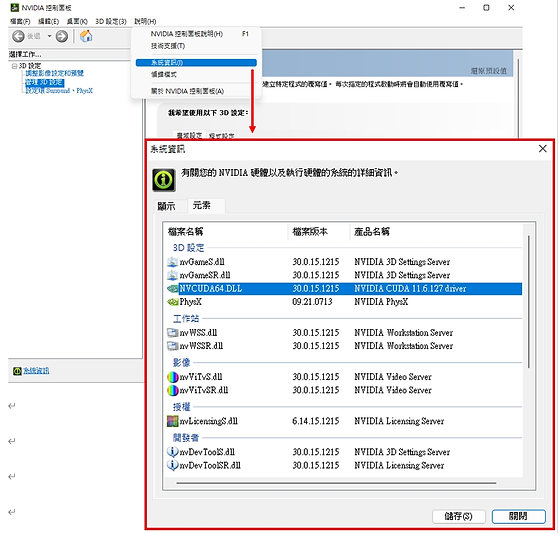
Task: Click the NVIDIA PhysX product name
Action: point(381,302)
